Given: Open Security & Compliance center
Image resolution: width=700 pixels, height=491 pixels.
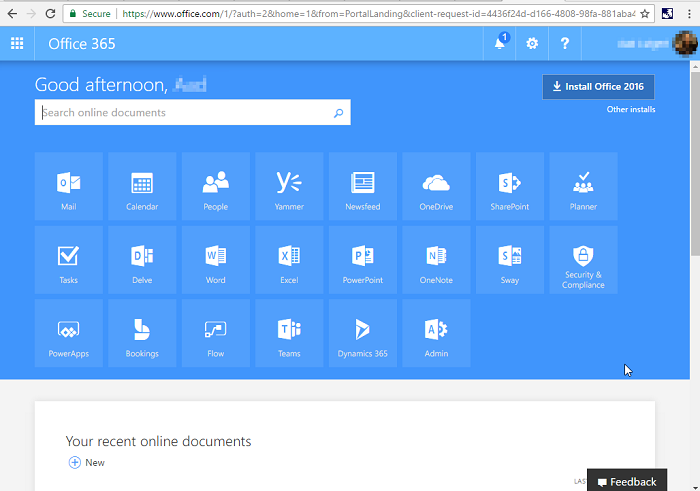Looking at the screenshot, I should click(583, 260).
